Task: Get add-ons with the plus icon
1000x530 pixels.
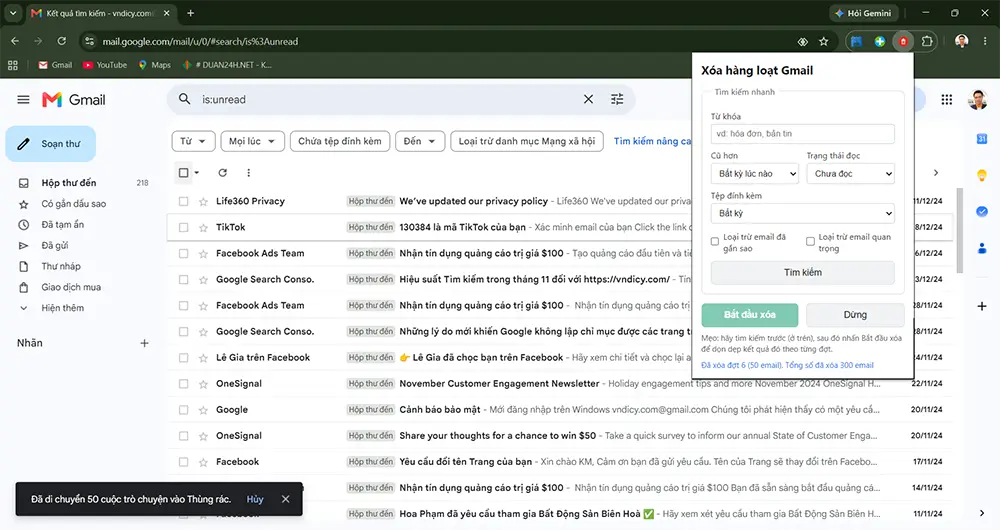Action: tap(982, 306)
